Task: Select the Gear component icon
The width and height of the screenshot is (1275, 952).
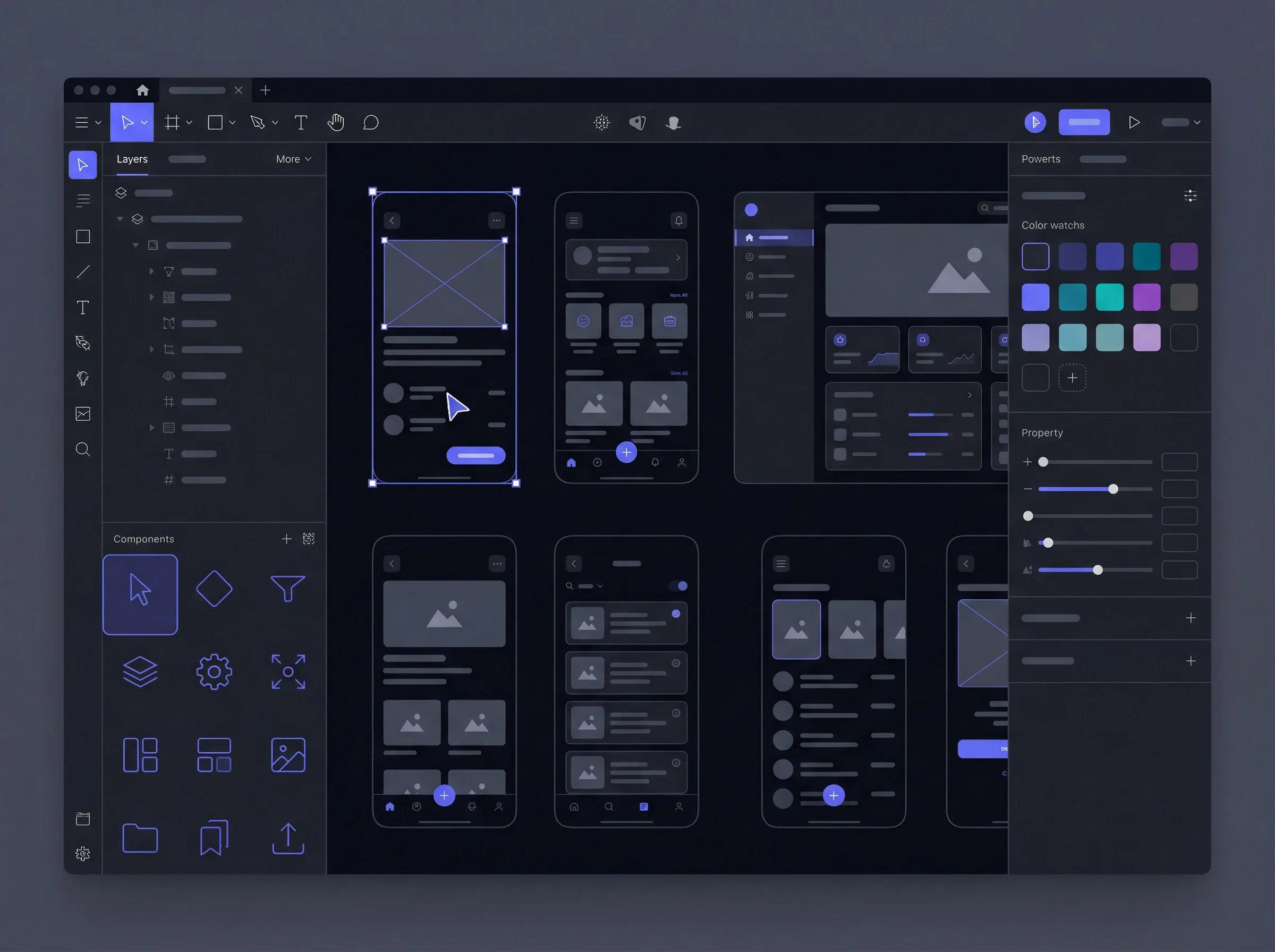Action: [214, 671]
